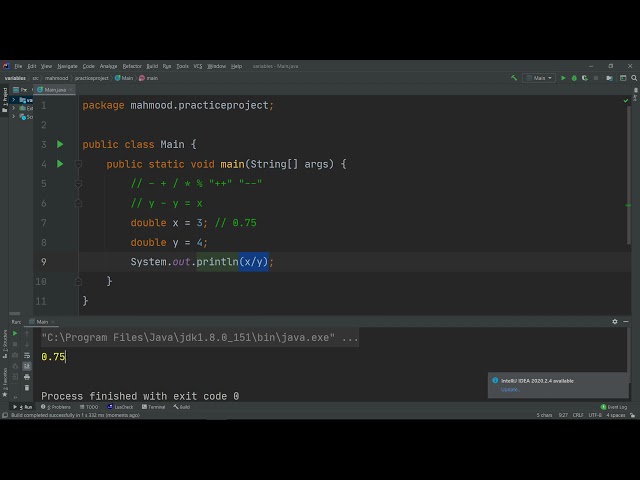This screenshot has width=640, height=480.
Task: Run with coverage from the top toolbar
Action: 585,78
